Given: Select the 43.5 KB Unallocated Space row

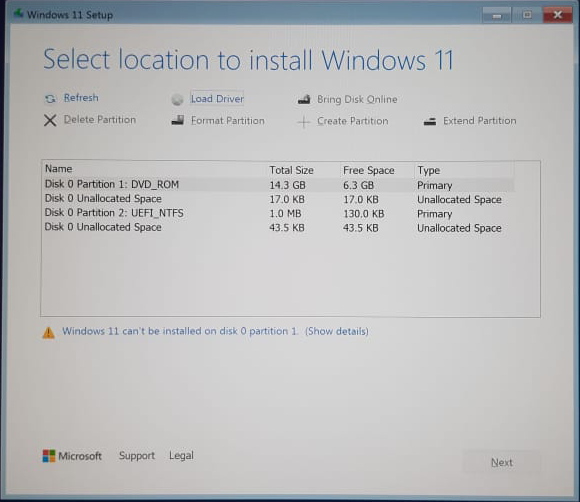Looking at the screenshot, I should (x=279, y=228).
